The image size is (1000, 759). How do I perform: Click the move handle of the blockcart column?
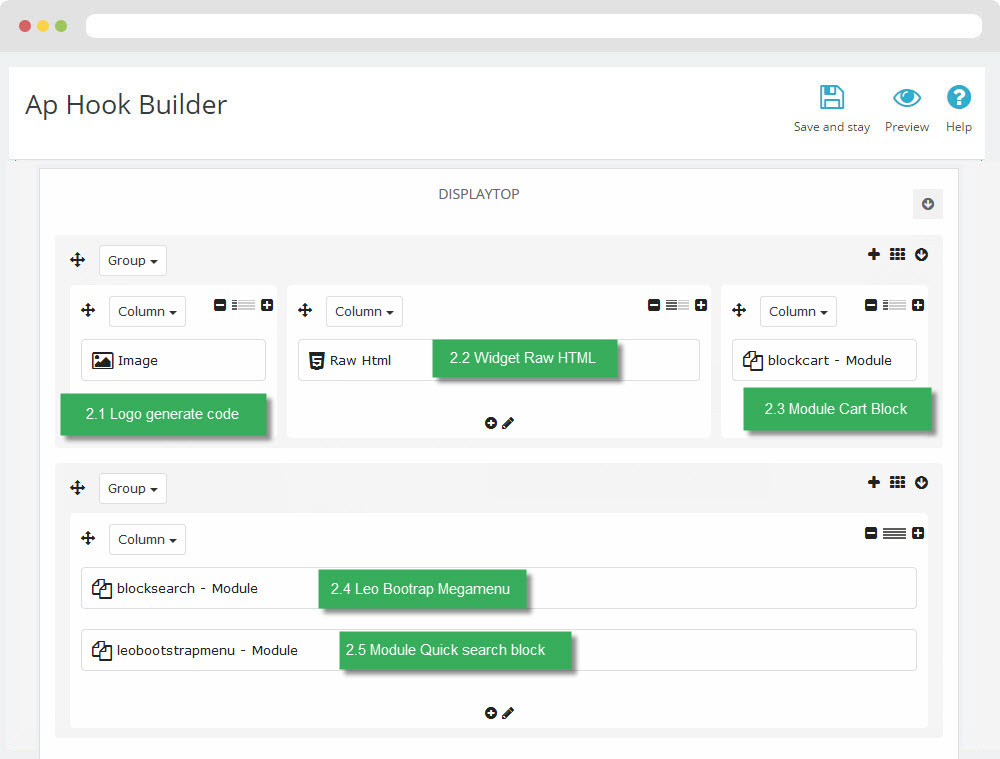tap(739, 311)
